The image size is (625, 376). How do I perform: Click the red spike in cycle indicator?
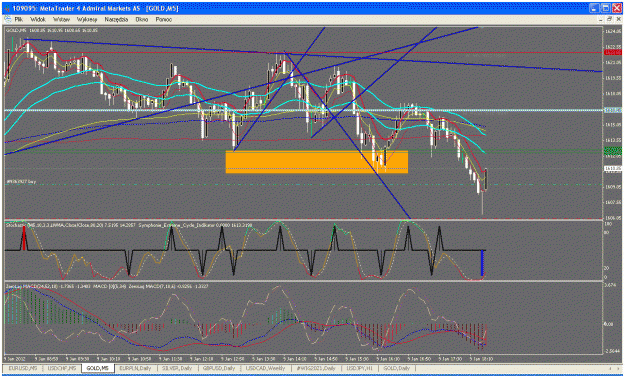[24, 238]
